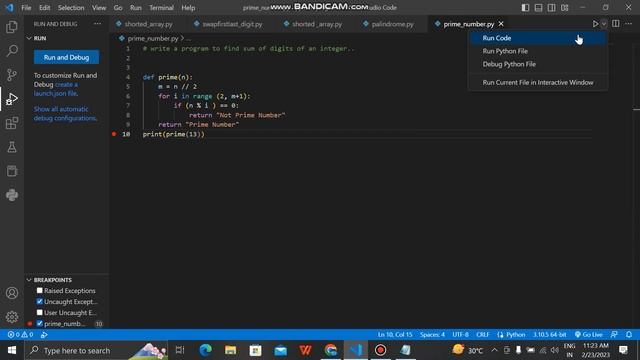The width and height of the screenshot is (640, 360).
Task: Toggle Raised Exceptions checkbox
Action: coord(40,291)
